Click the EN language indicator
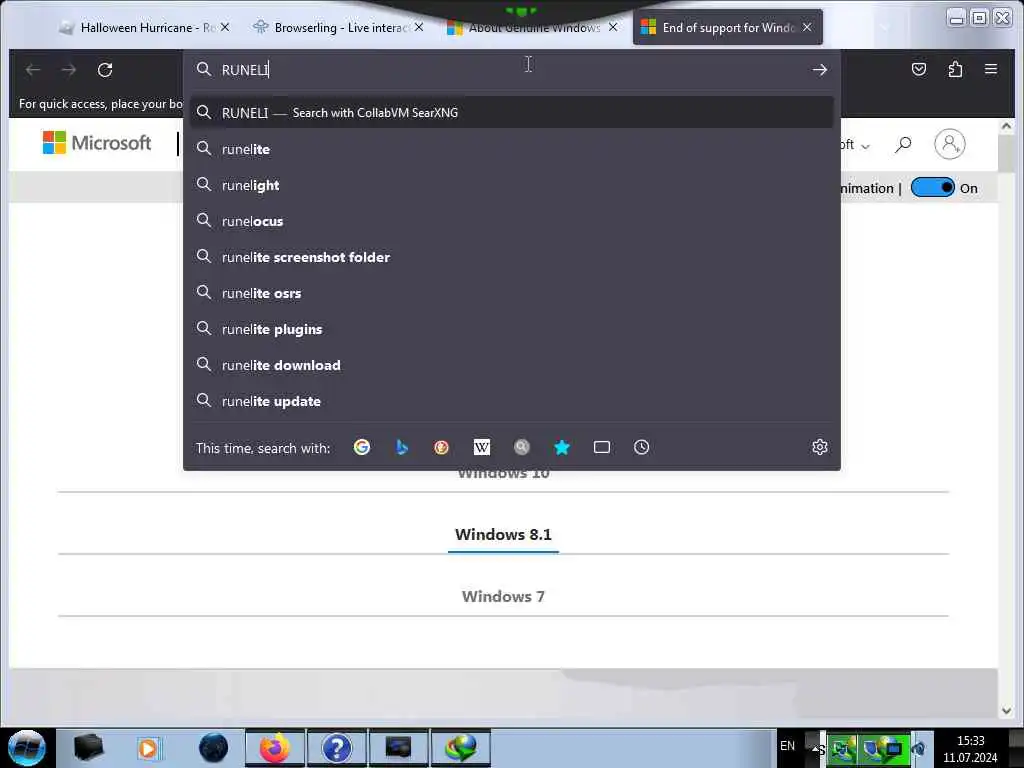This screenshot has width=1024, height=768. click(788, 746)
